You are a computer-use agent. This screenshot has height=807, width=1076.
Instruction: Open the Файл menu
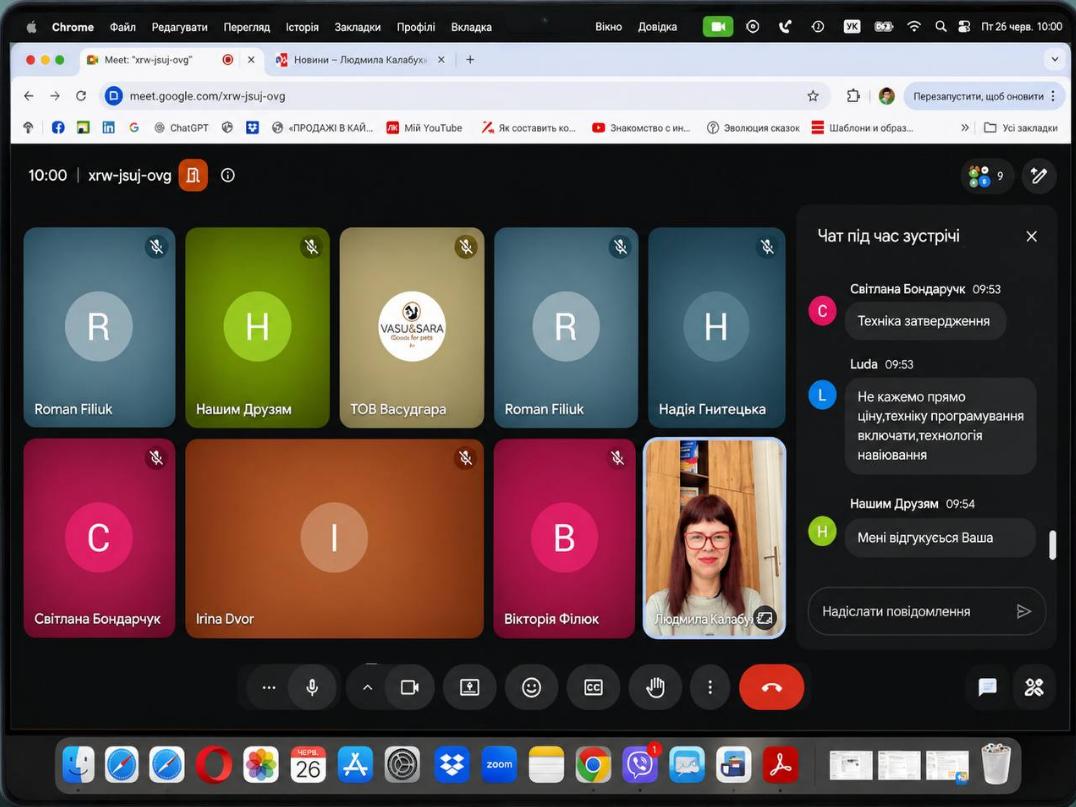[x=123, y=27]
